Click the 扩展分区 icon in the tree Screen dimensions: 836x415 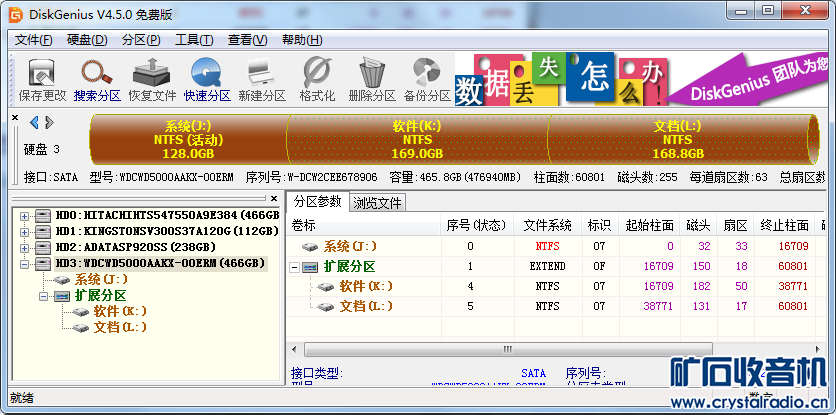[62, 296]
